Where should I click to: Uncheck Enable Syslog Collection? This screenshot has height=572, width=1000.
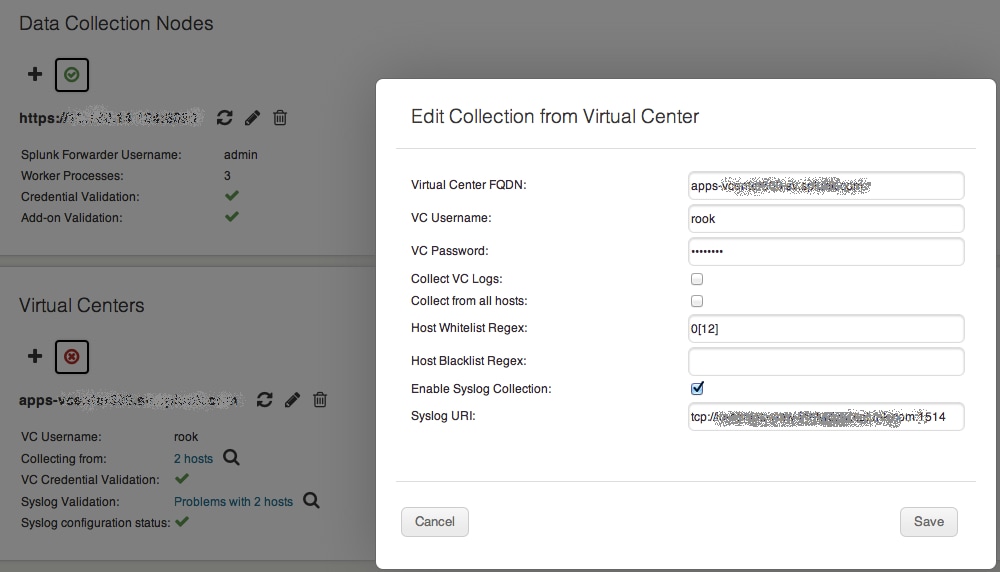[697, 388]
